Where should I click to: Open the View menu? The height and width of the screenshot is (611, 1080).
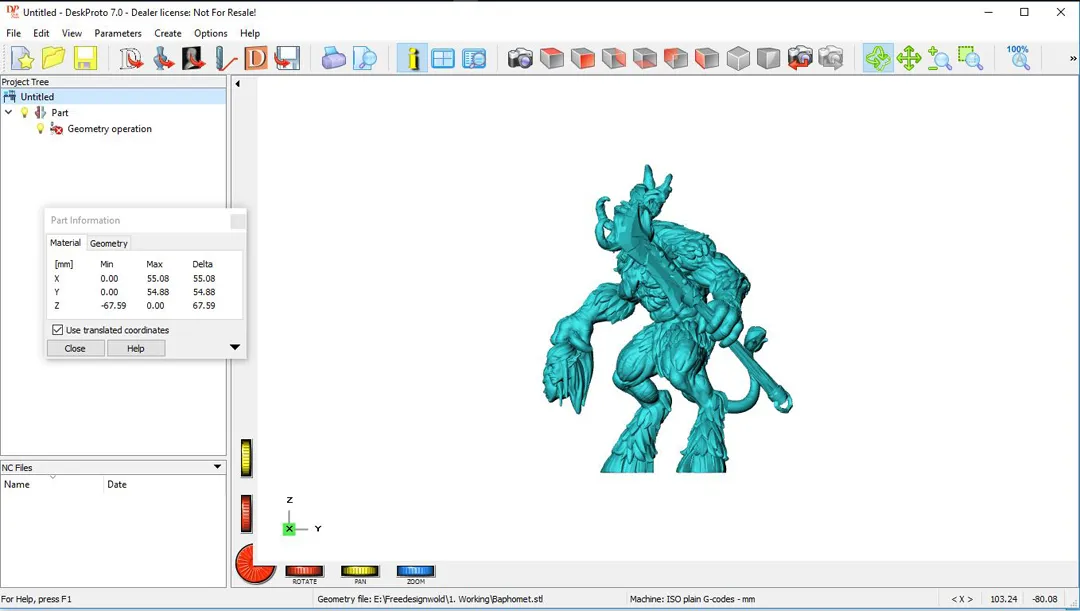72,33
